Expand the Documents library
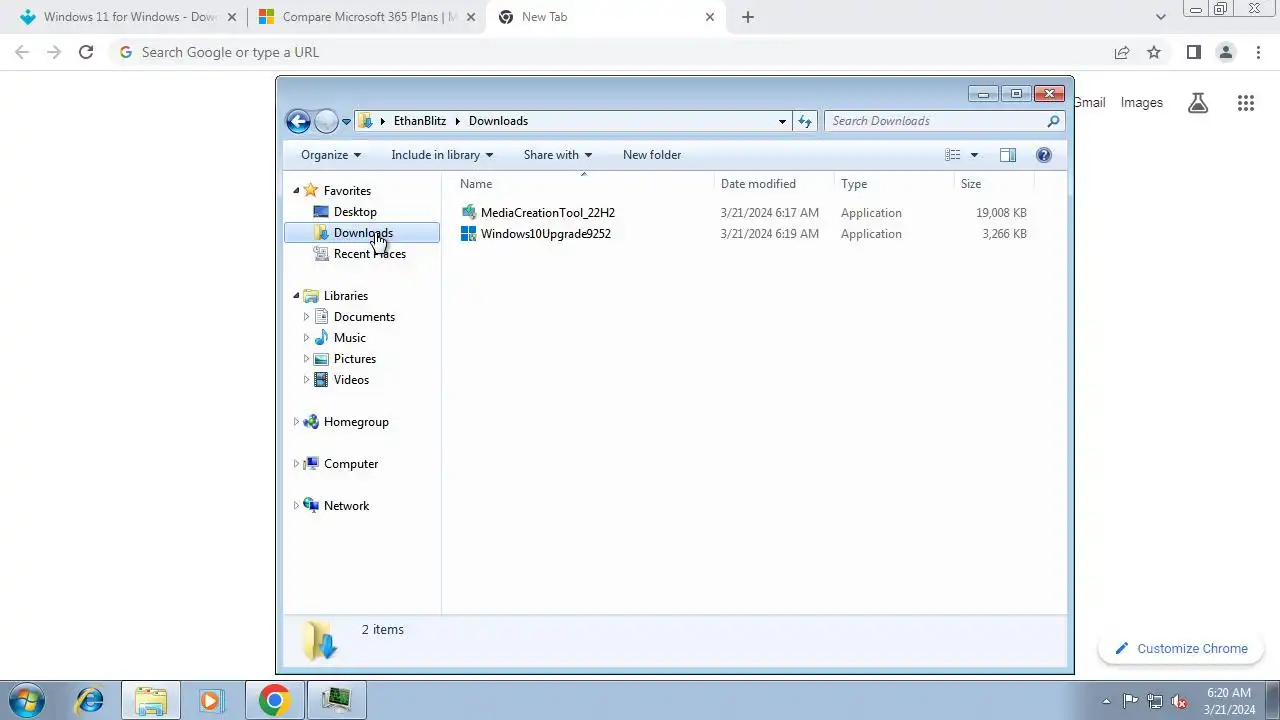 tap(306, 317)
